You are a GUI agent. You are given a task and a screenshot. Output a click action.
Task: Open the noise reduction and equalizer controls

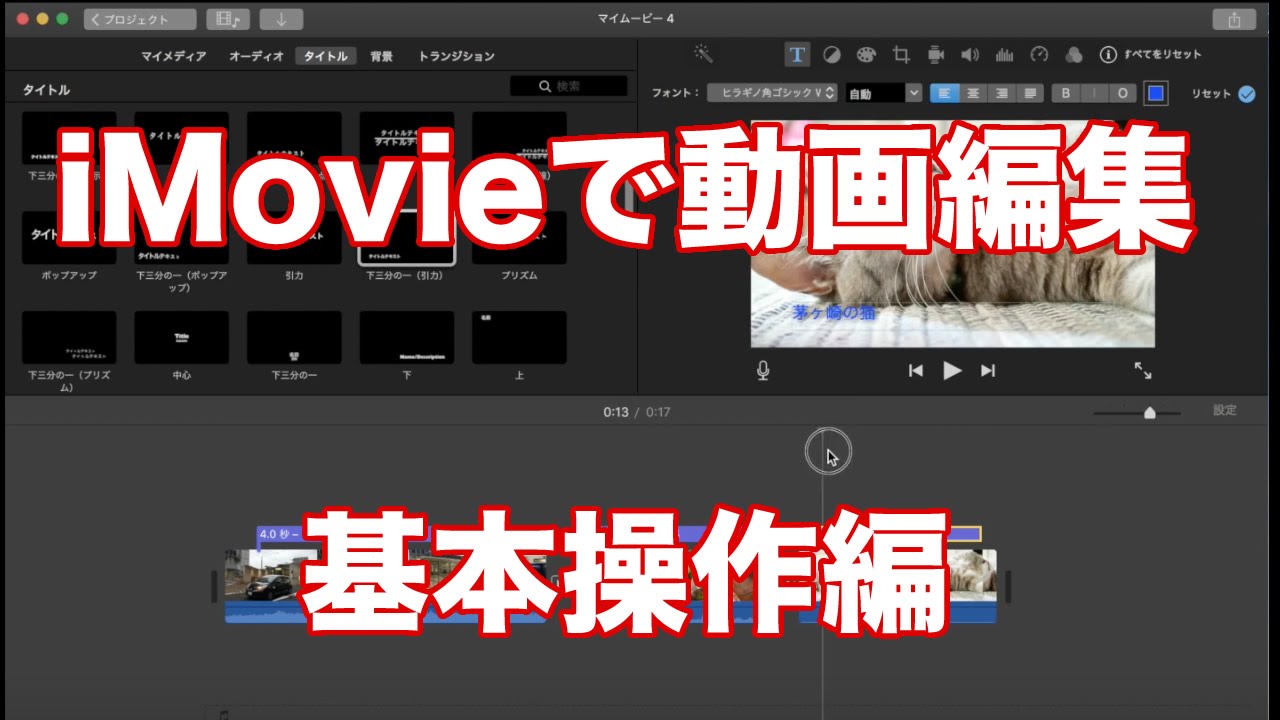1005,55
